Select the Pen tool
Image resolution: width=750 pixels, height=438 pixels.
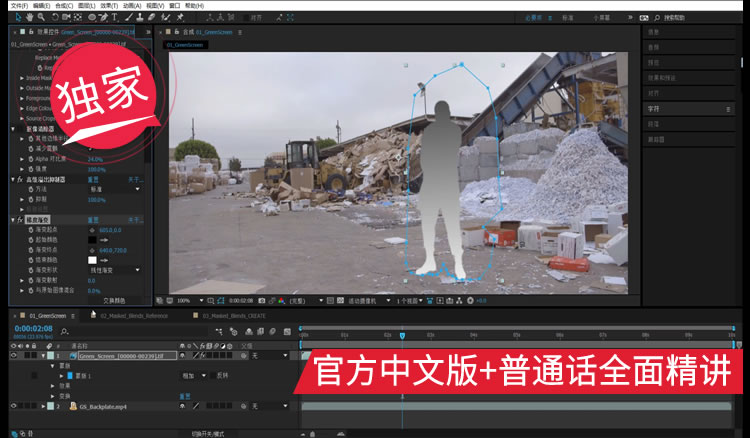pyautogui.click(x=103, y=17)
